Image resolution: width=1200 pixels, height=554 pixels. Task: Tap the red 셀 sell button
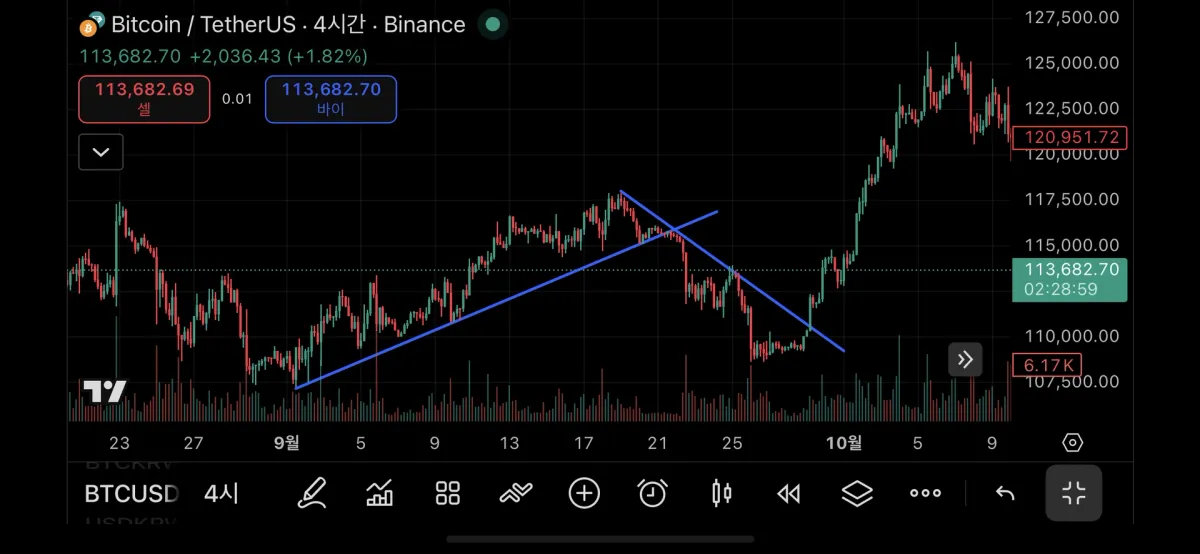pyautogui.click(x=145, y=99)
